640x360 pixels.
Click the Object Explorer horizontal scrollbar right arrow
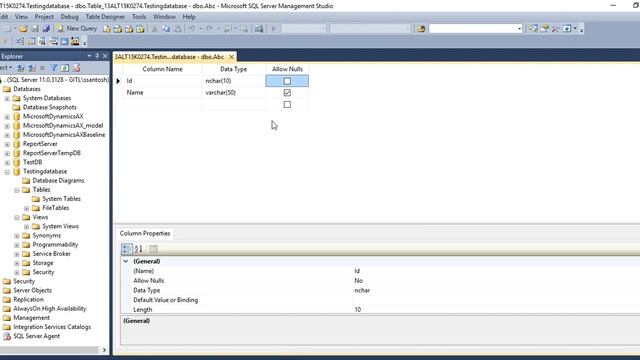[x=104, y=350]
